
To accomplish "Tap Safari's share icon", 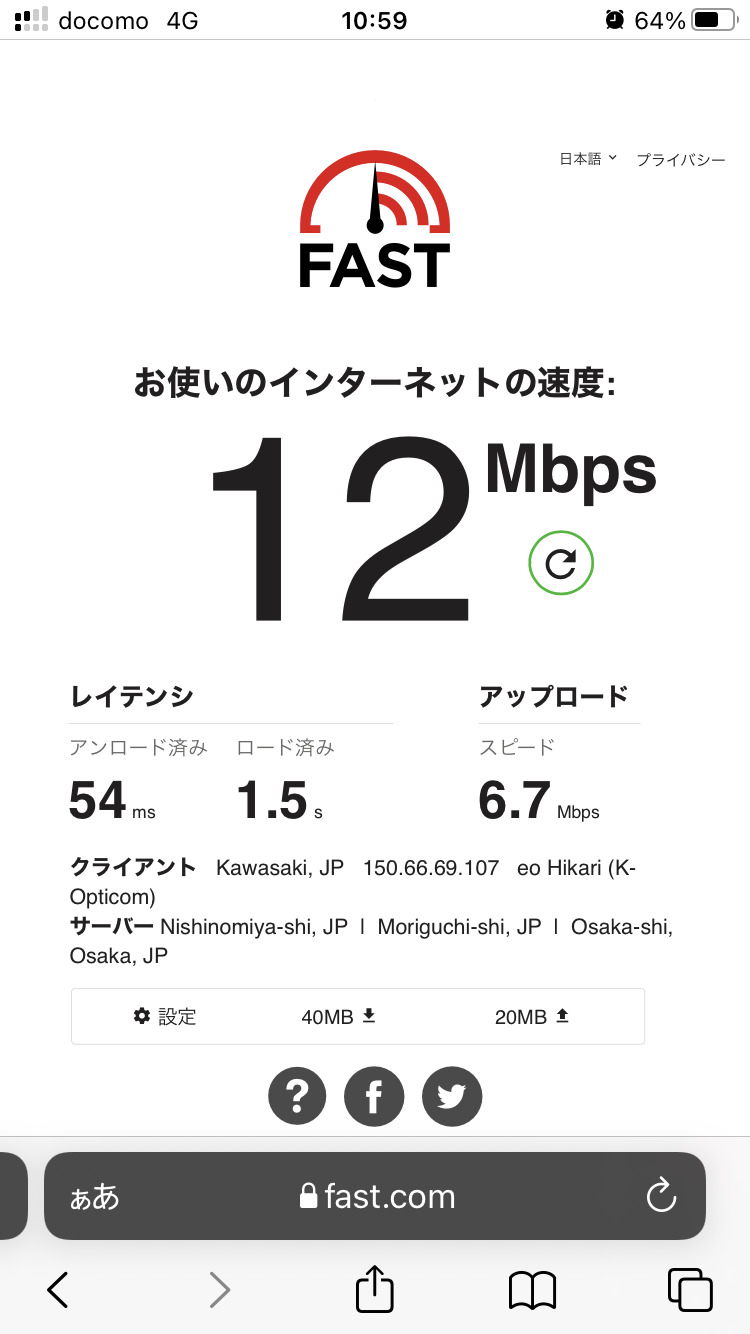I will click(x=375, y=1290).
